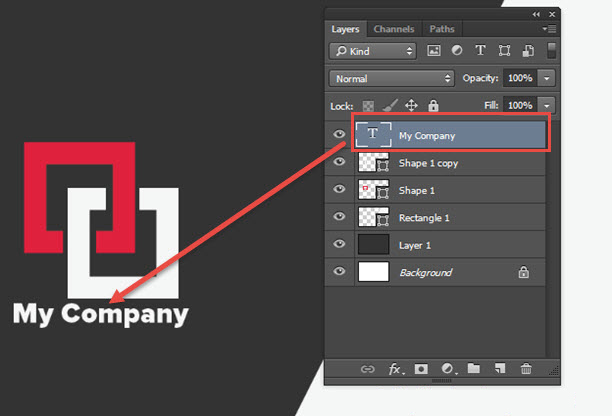This screenshot has width=612, height=416.
Task: Click the Rectangle 1 layer thumbnail
Action: [374, 217]
